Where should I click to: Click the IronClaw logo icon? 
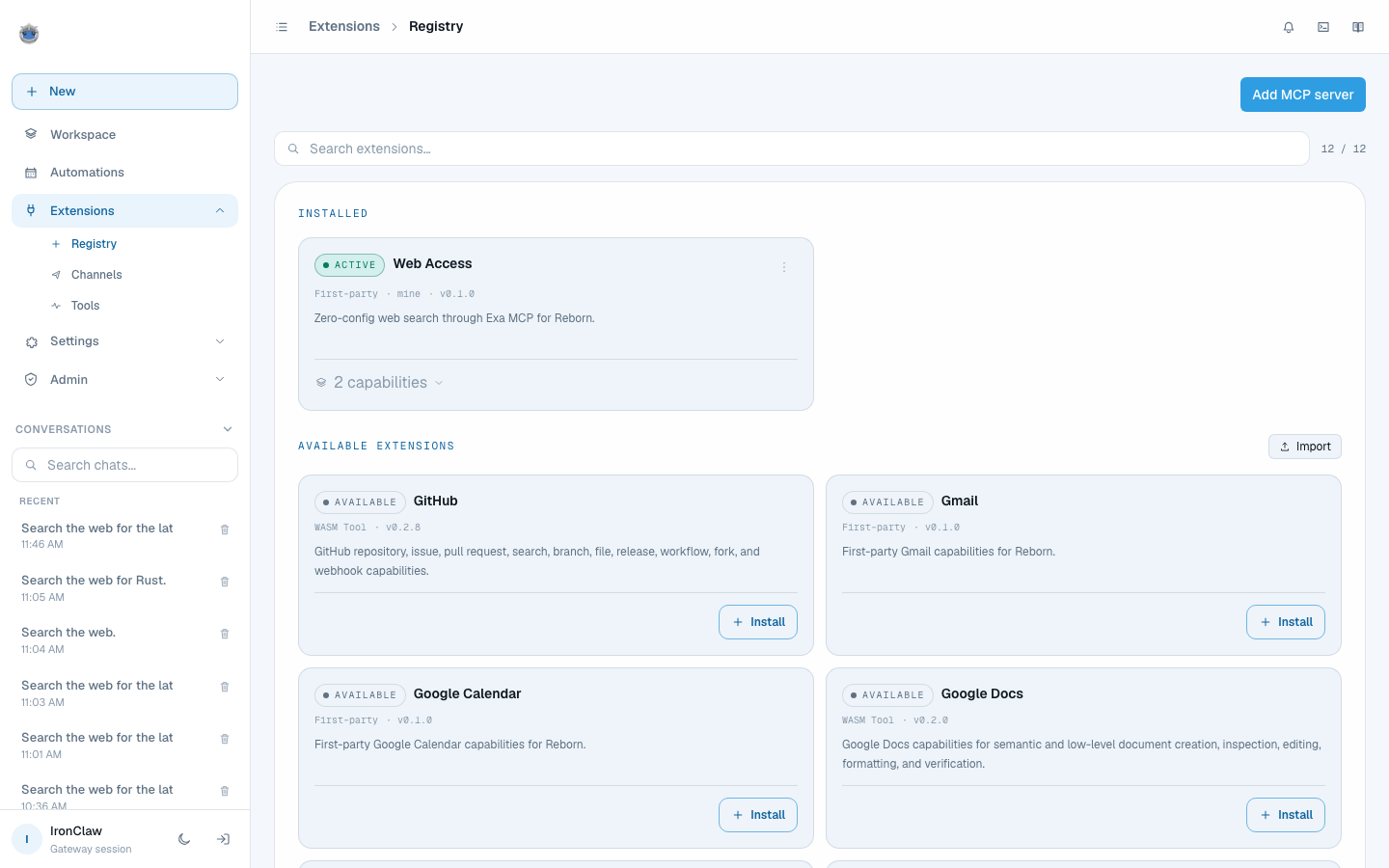point(29,34)
